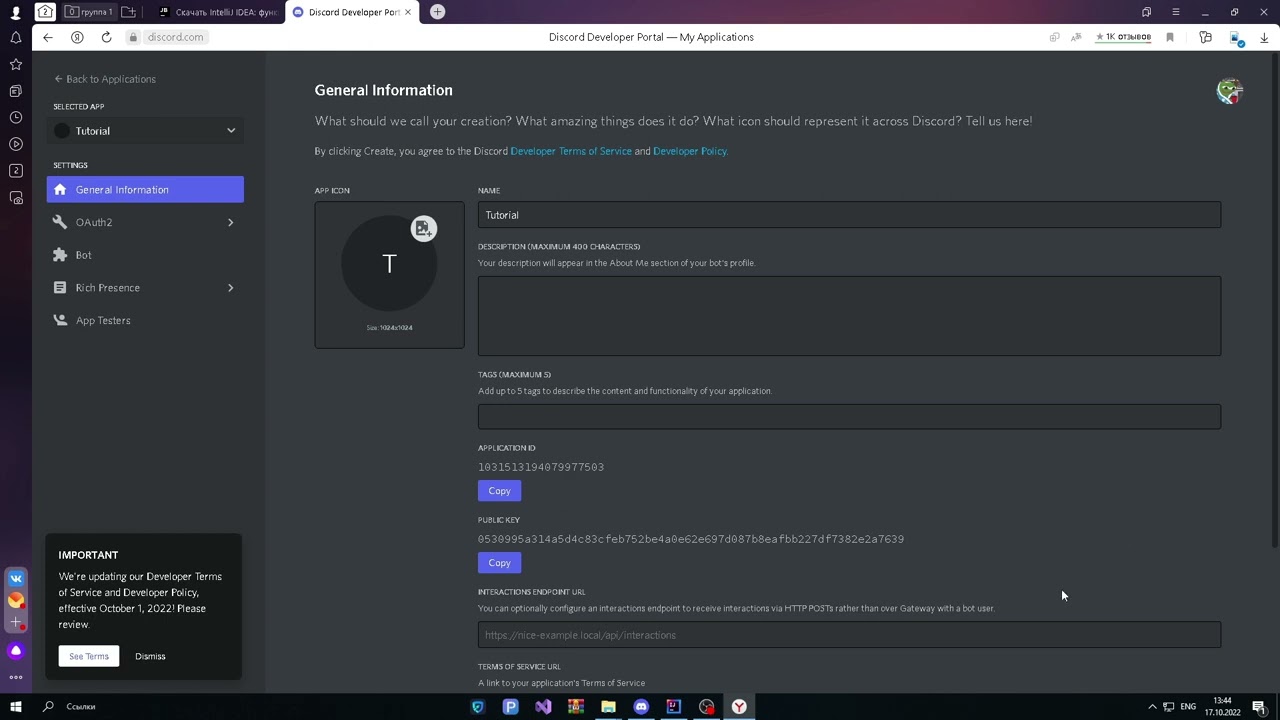Screen dimensions: 1280x720
Task: Reload the current page
Action: (x=106, y=37)
